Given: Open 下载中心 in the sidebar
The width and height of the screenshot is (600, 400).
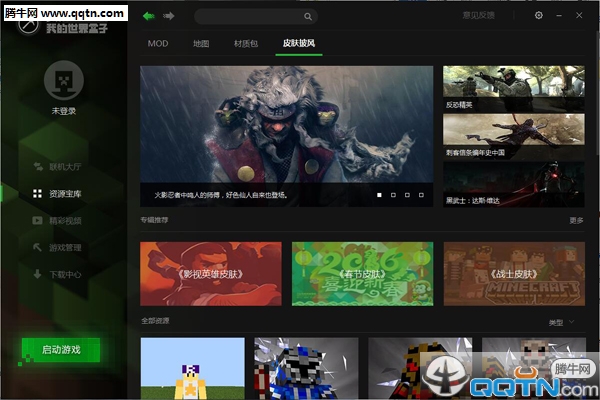Looking at the screenshot, I should [x=65, y=273].
